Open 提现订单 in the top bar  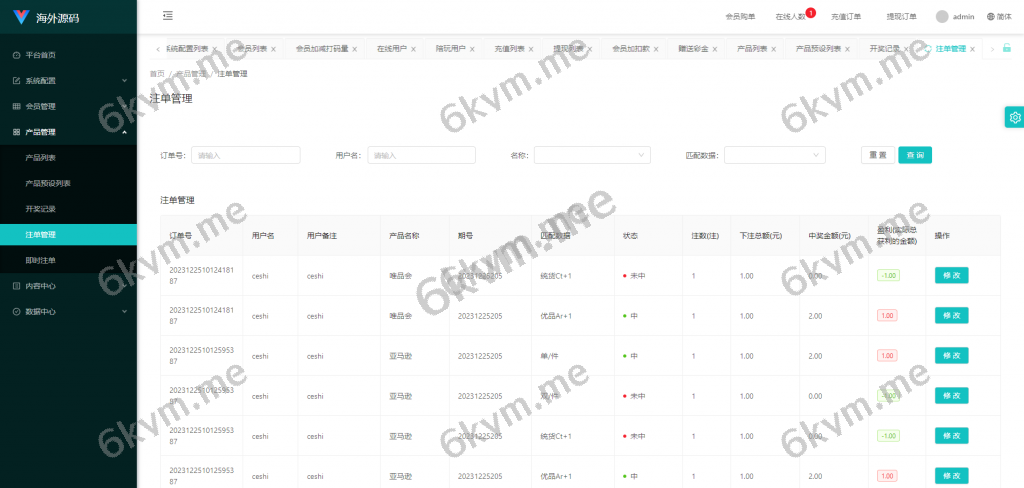(x=901, y=17)
